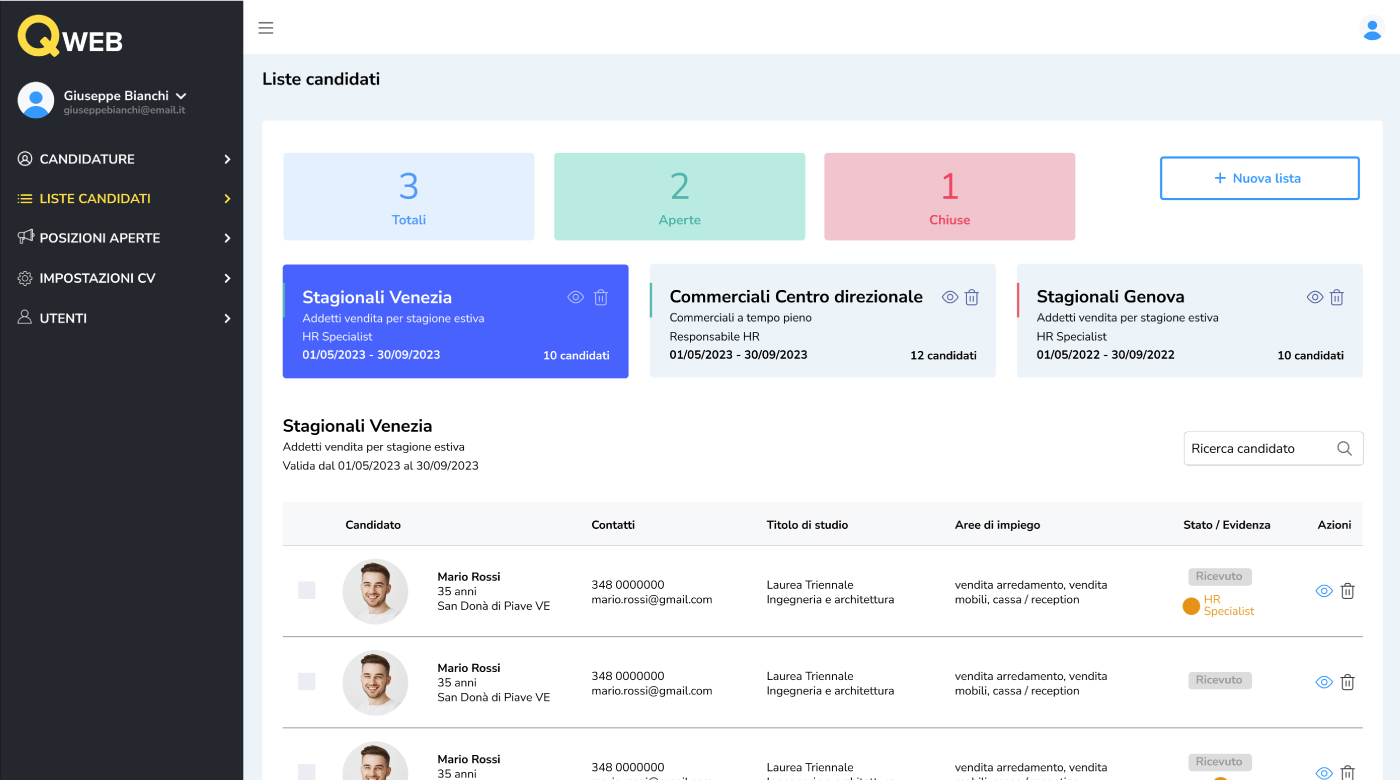Screen dimensions: 1400x780
Task: Click the orange HR Specialist status dot
Action: pos(1189,606)
